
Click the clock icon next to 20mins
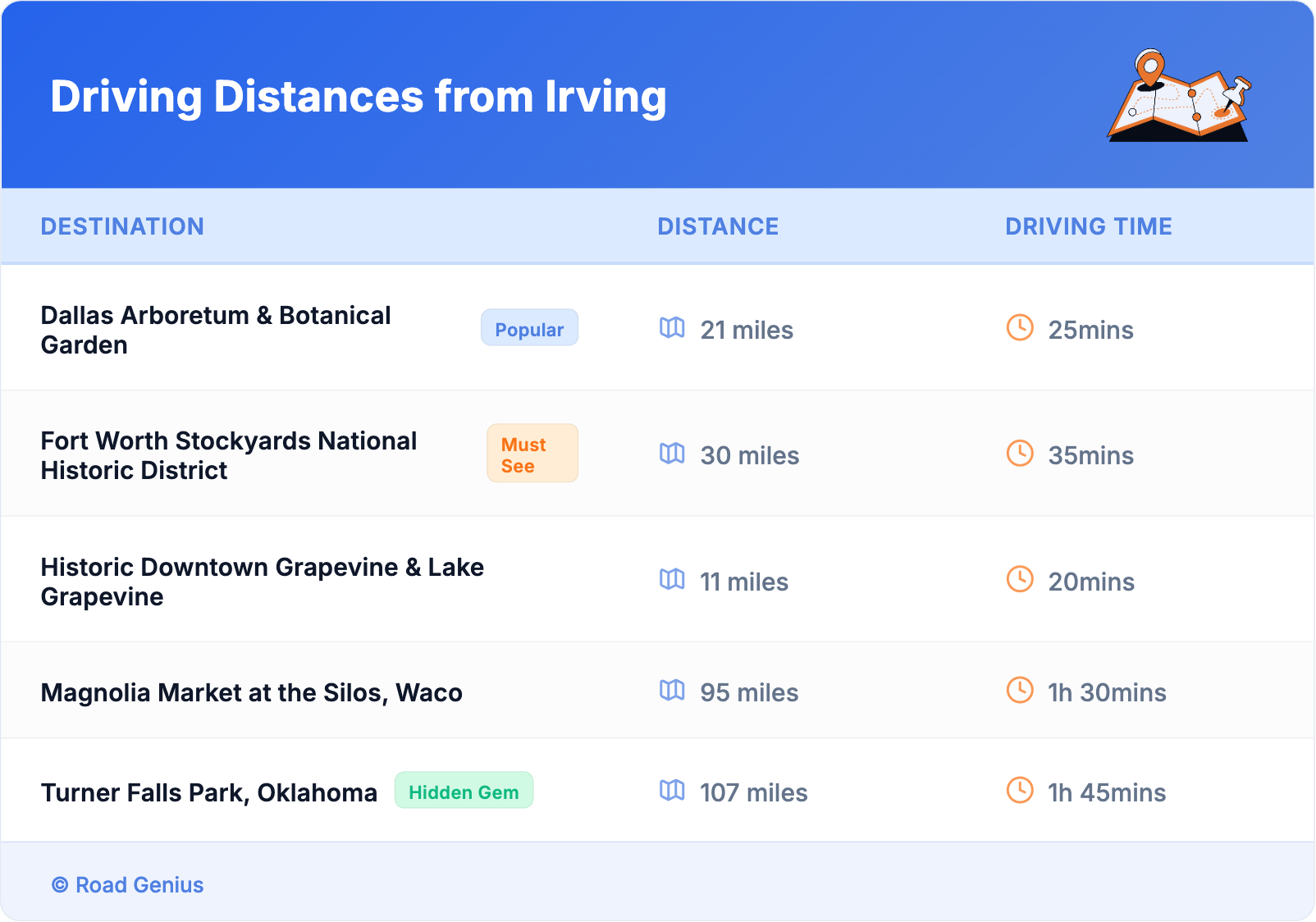[x=1020, y=580]
